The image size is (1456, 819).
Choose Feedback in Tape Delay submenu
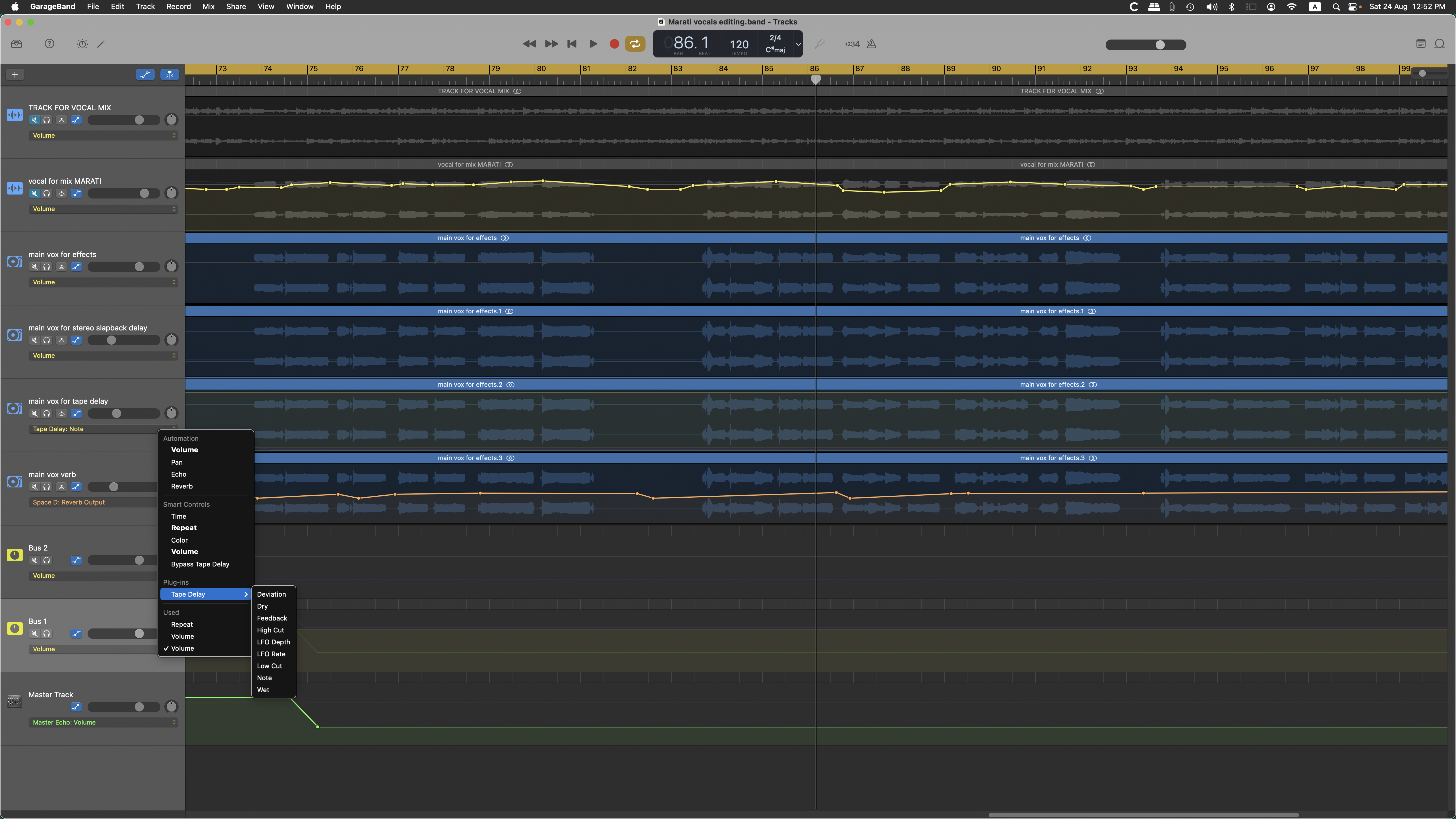272,618
